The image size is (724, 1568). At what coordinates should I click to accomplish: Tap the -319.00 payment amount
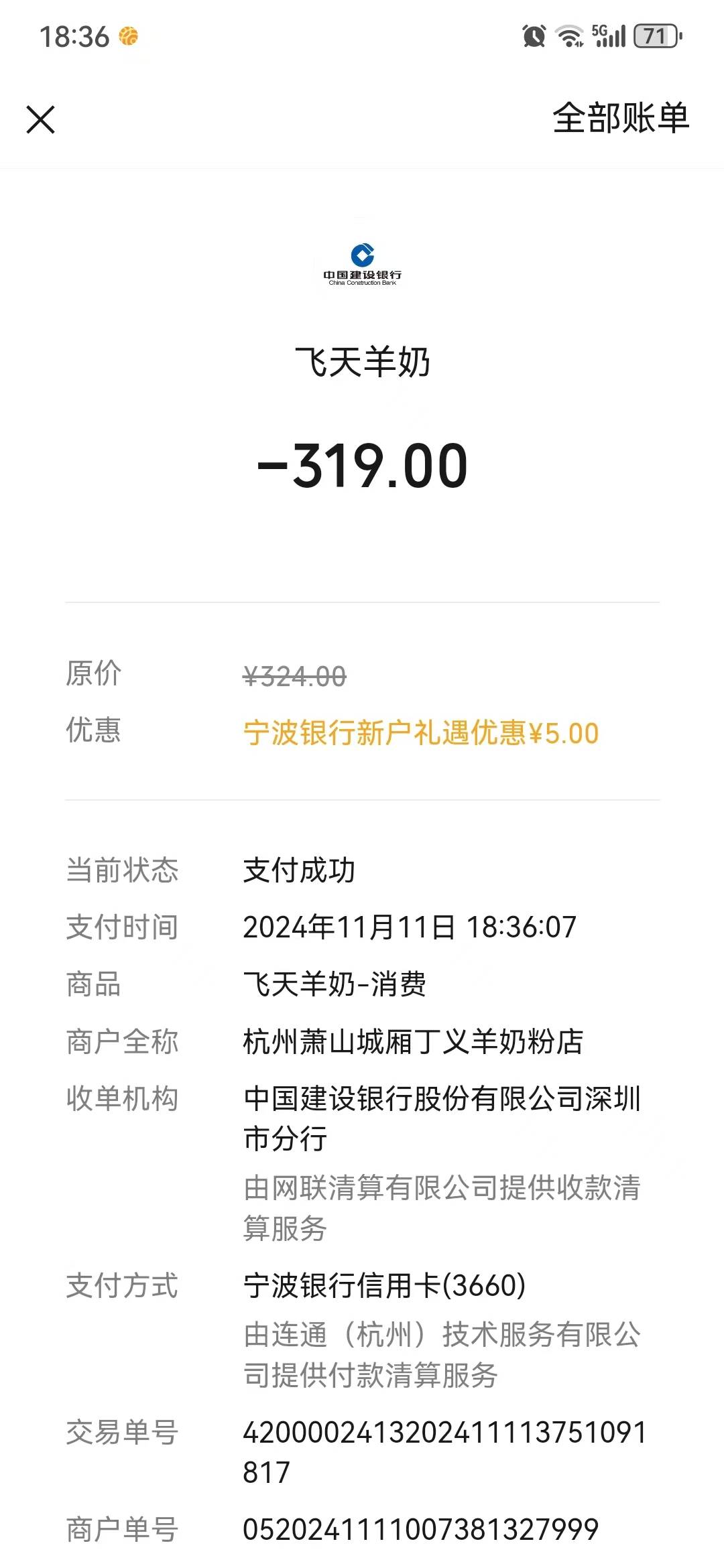tap(363, 466)
